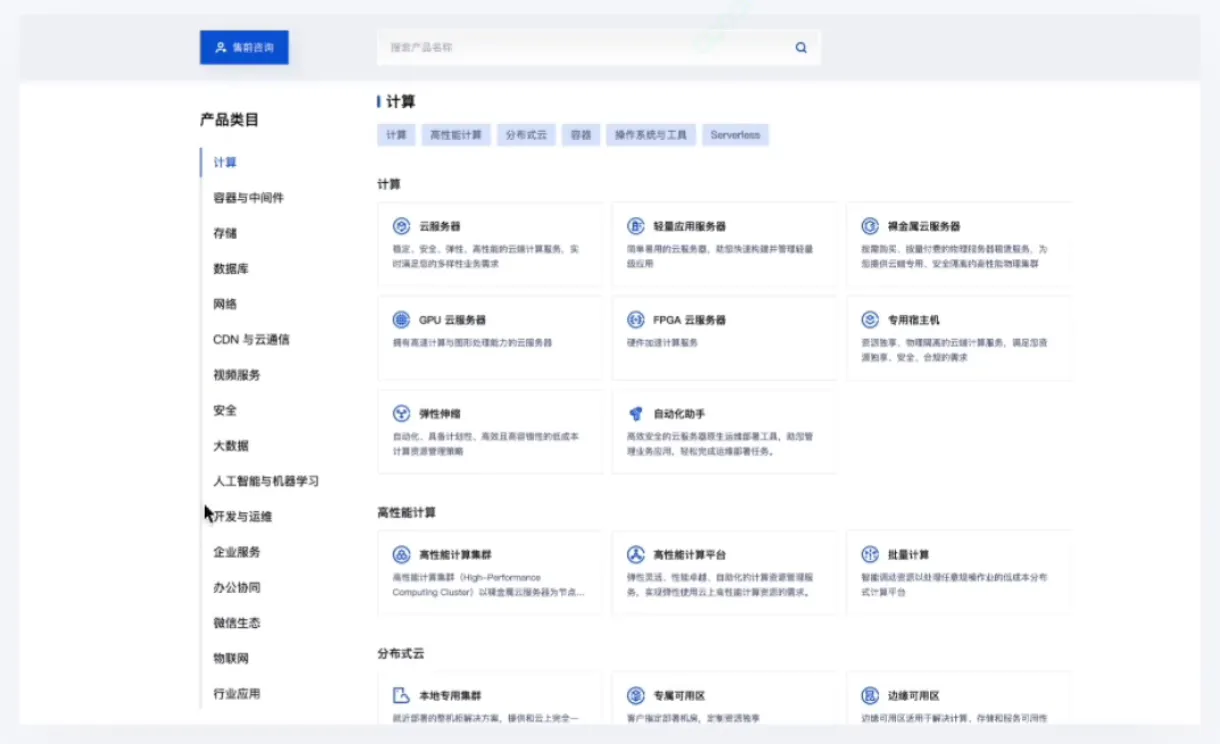Click the 产品类目 sidebar heading

pos(229,120)
